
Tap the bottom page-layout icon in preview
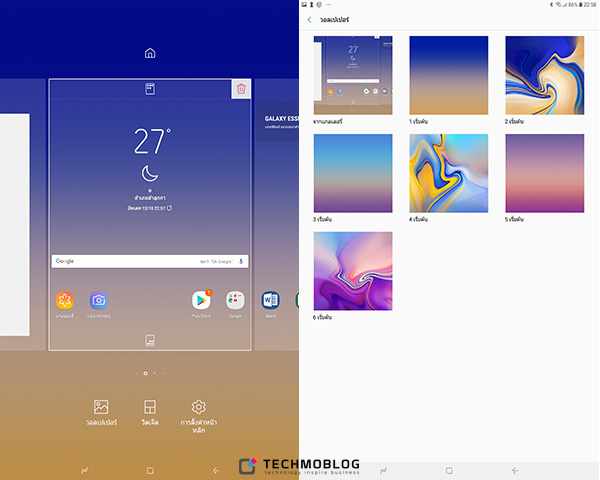(150, 340)
